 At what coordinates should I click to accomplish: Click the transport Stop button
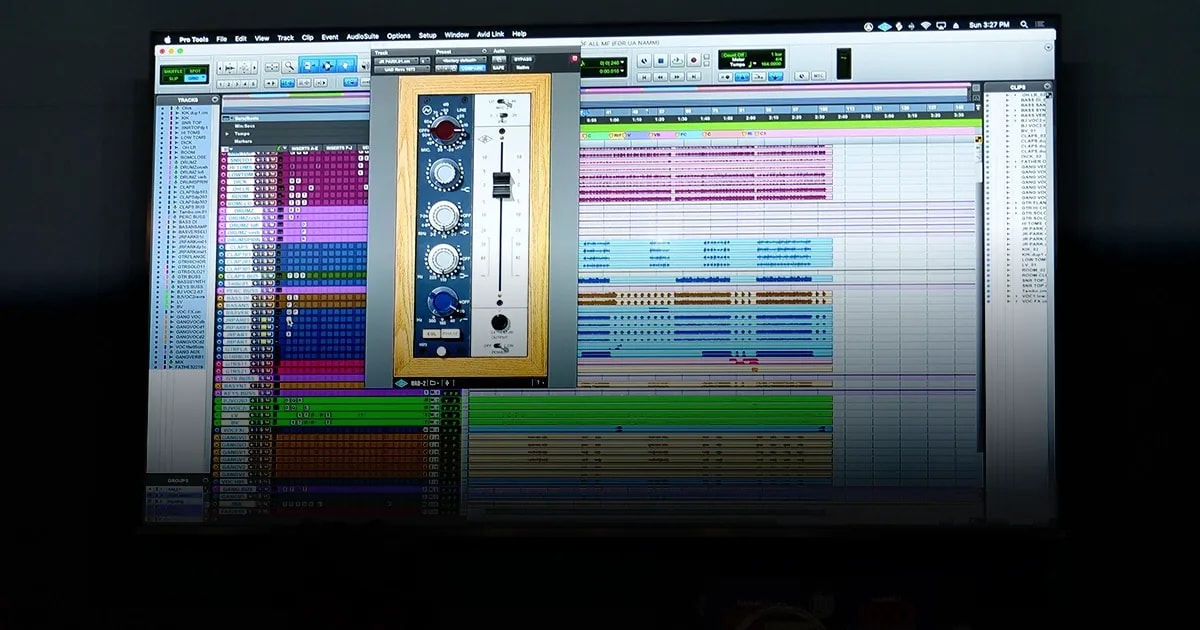click(x=660, y=60)
